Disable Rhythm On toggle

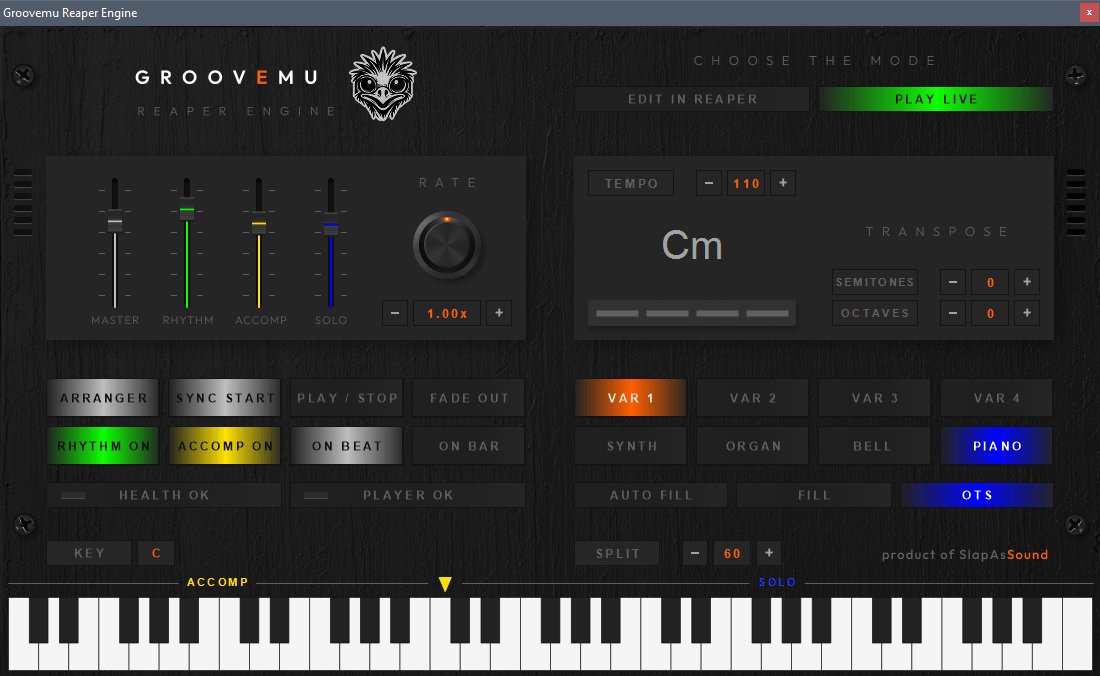[103, 446]
